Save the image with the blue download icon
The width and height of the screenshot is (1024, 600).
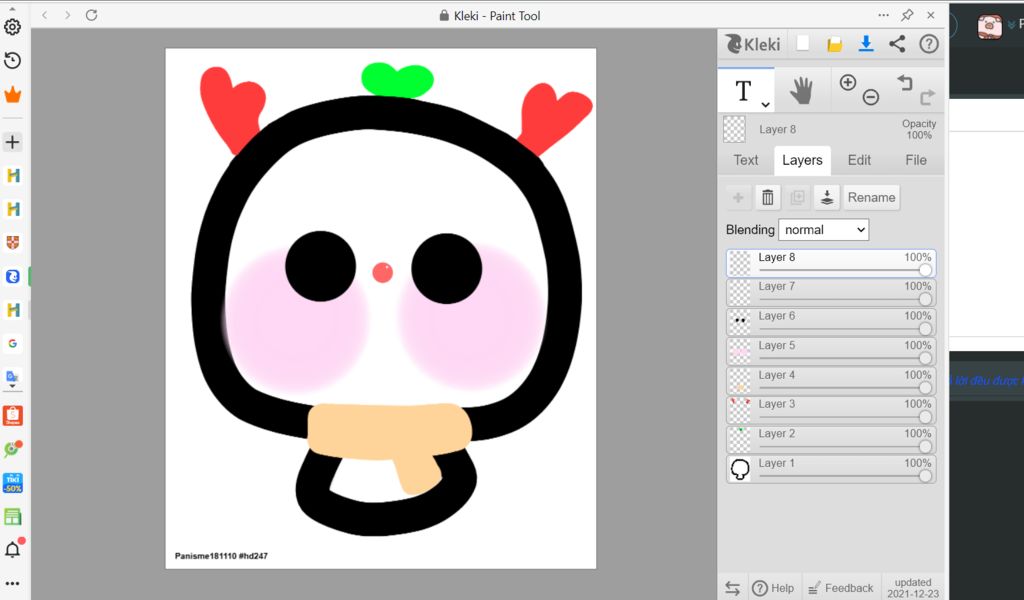pos(866,44)
